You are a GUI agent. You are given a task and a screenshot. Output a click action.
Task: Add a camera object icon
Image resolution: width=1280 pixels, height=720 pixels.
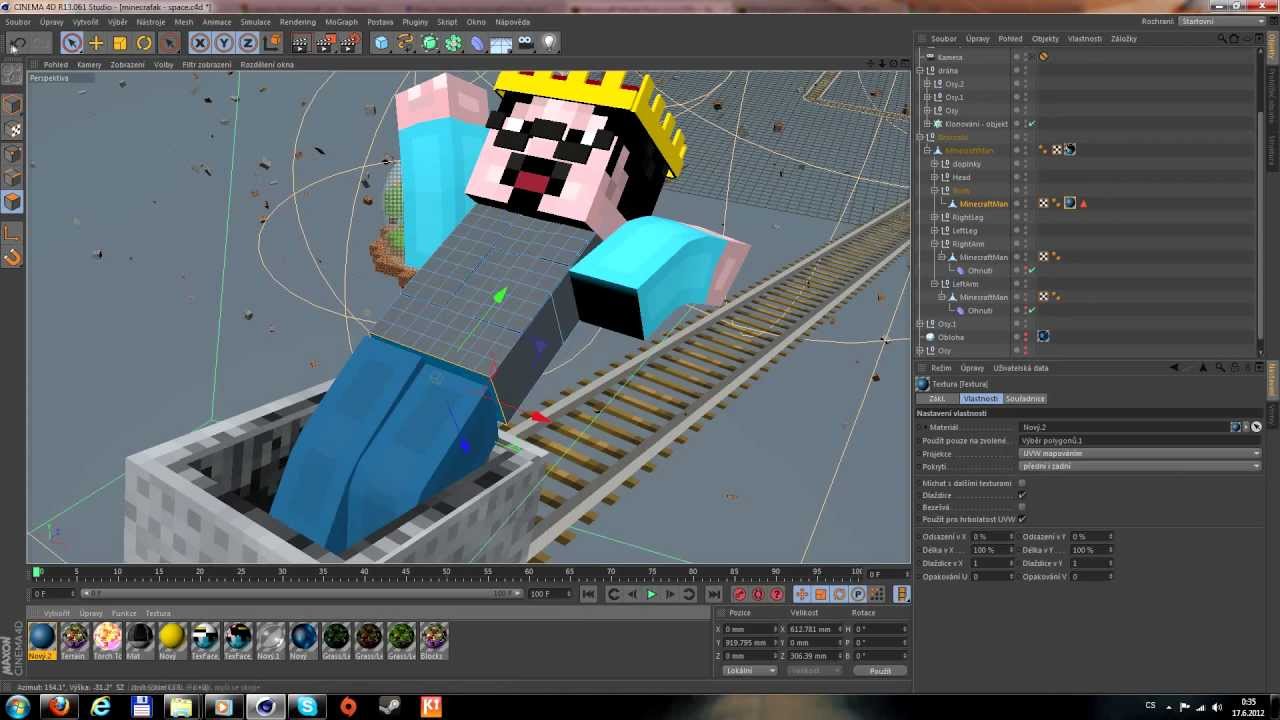(525, 43)
